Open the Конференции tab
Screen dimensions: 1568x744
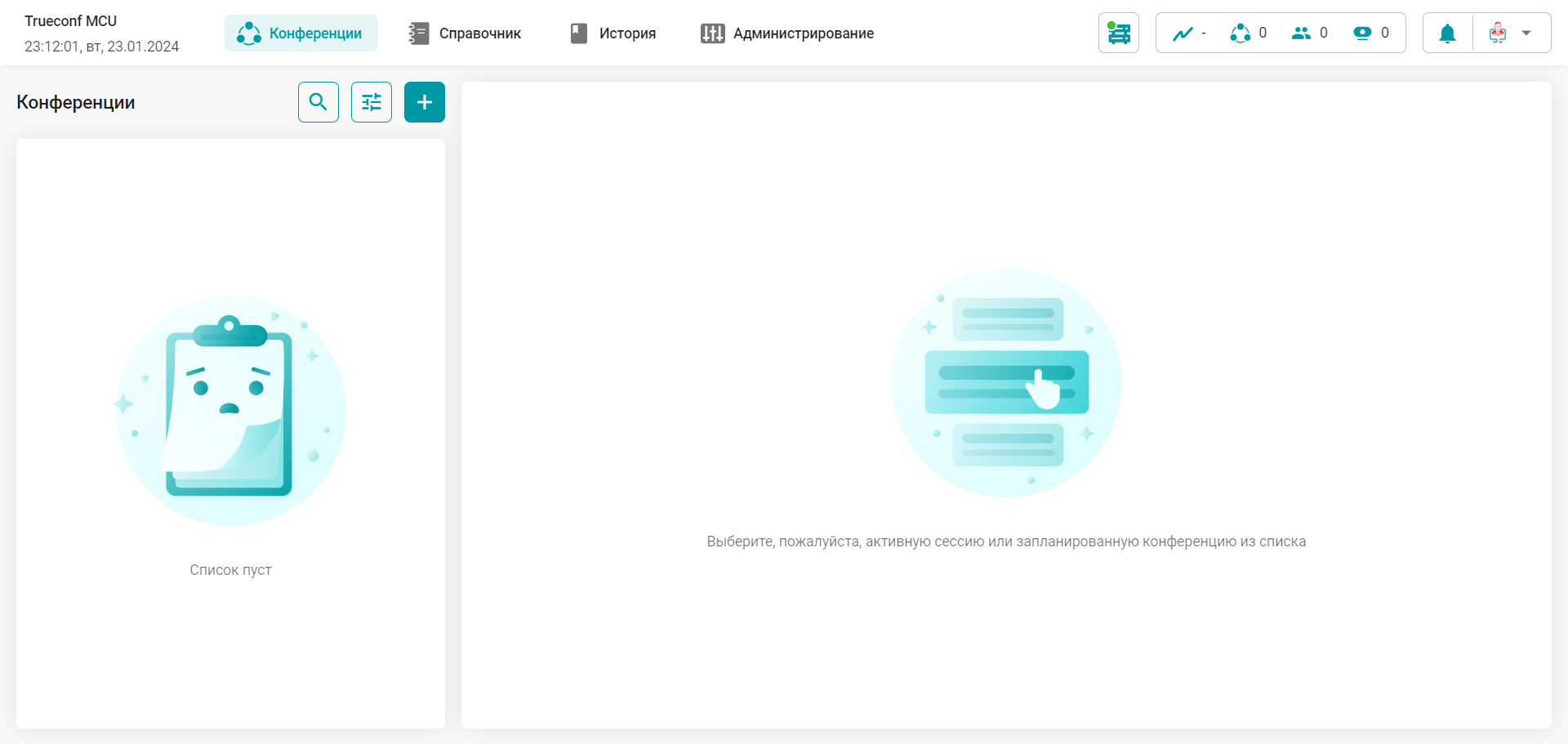(301, 33)
